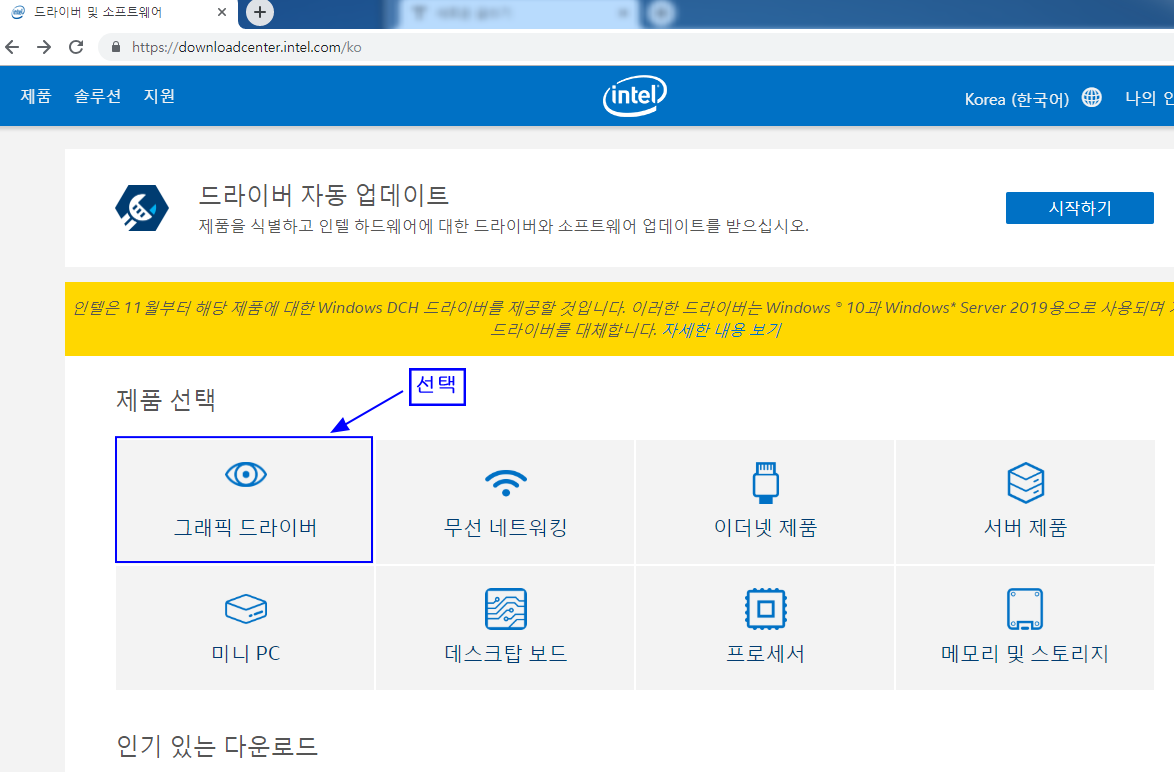Viewport: 1174px width, 772px height.
Task: Click the memory and storage drive icon
Action: (1025, 609)
